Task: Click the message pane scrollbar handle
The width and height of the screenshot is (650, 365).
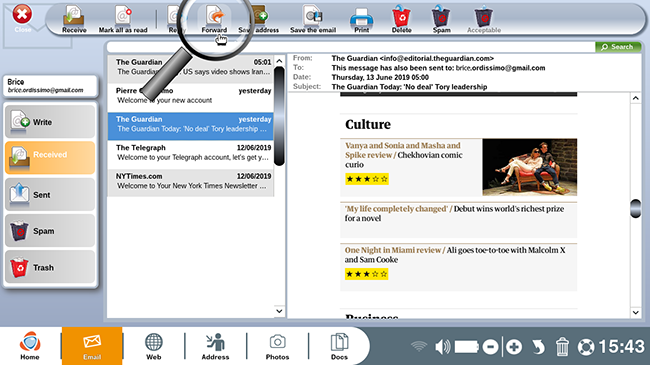Action: 636,209
